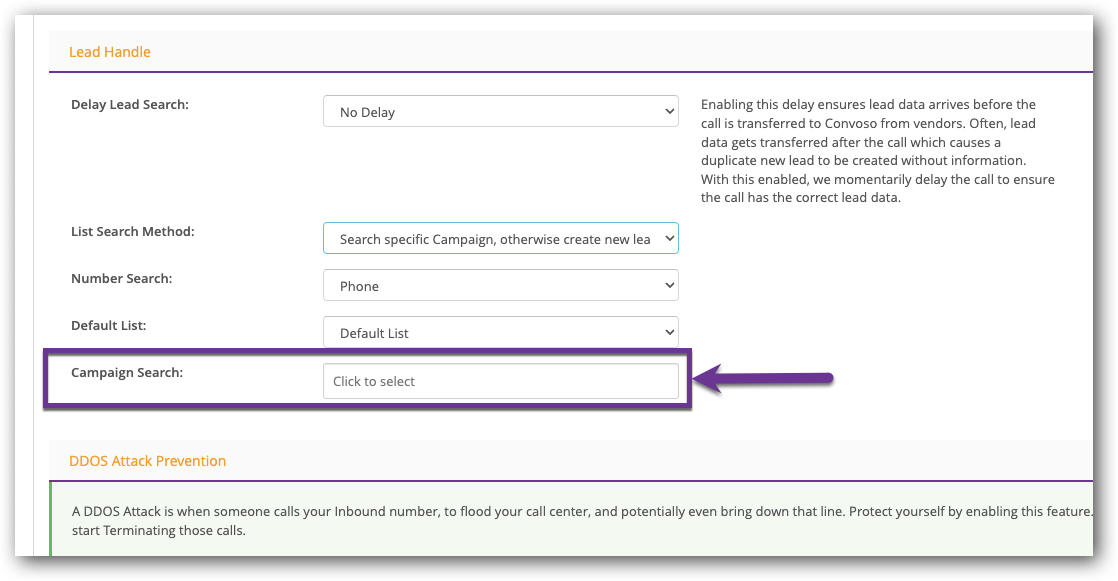
Task: Click the chevron on Default List
Action: pos(668,332)
